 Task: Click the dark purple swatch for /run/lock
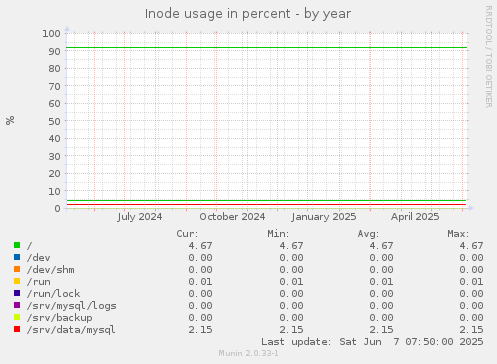point(17,293)
